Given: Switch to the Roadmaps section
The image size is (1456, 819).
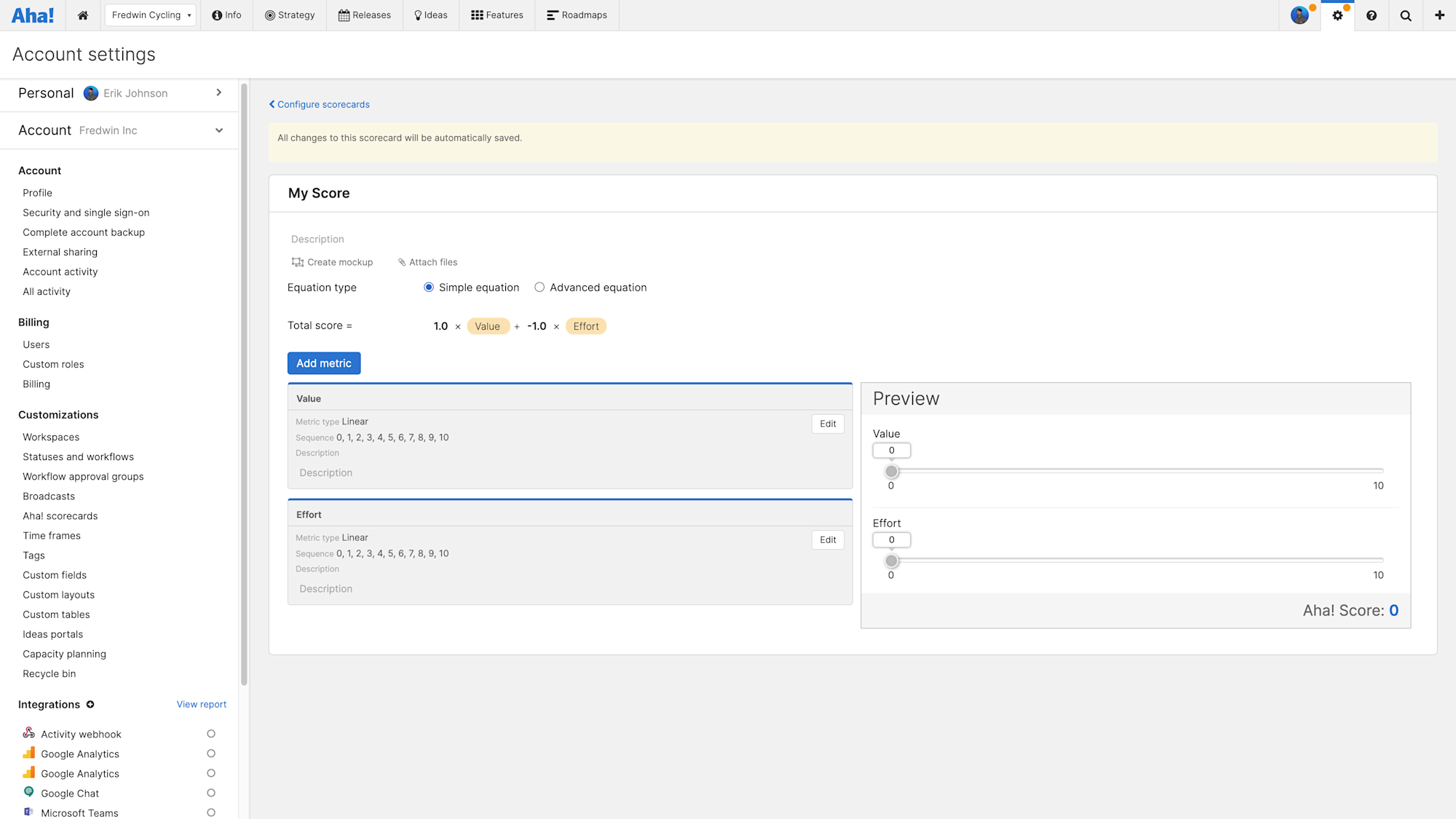Looking at the screenshot, I should (x=577, y=15).
